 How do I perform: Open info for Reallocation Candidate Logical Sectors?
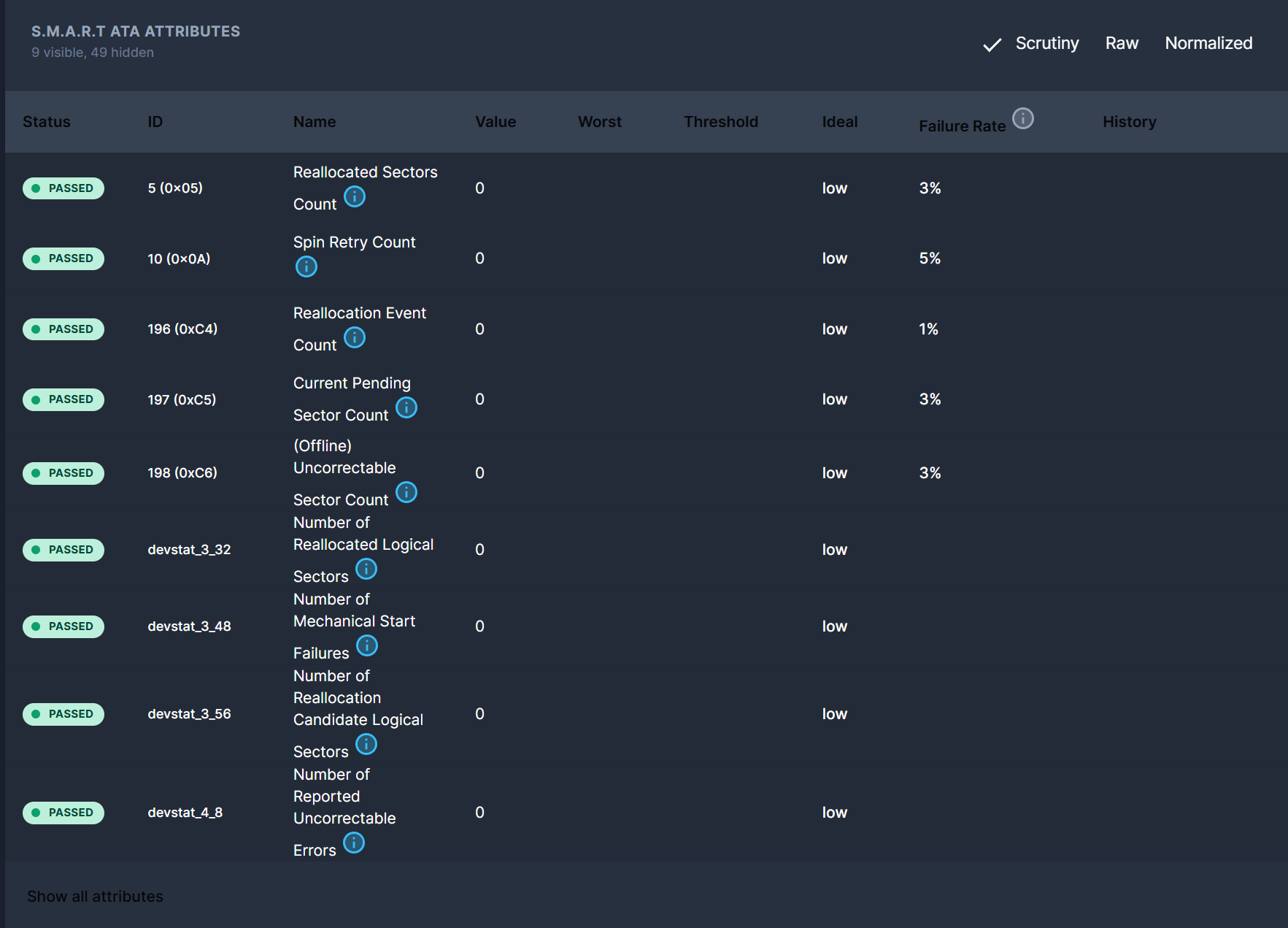tap(366, 745)
